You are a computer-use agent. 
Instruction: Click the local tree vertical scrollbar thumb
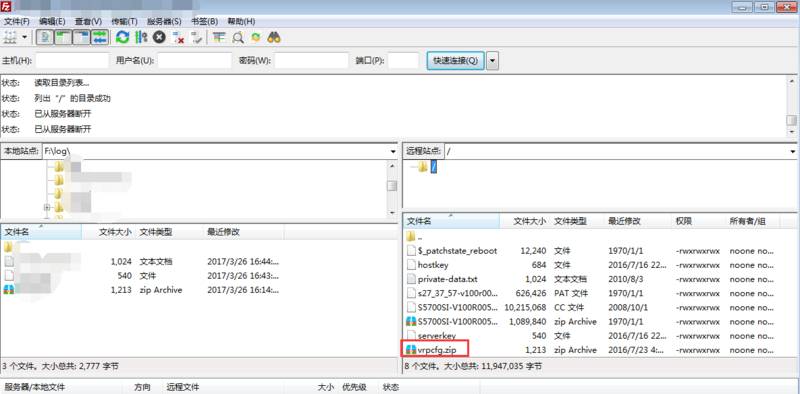[392, 186]
